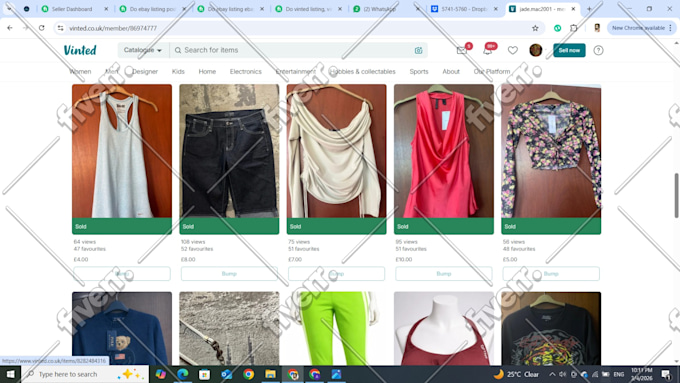Screen dimensions: 680x383
Task: Open File Explorer from the taskbar
Action: (270, 374)
